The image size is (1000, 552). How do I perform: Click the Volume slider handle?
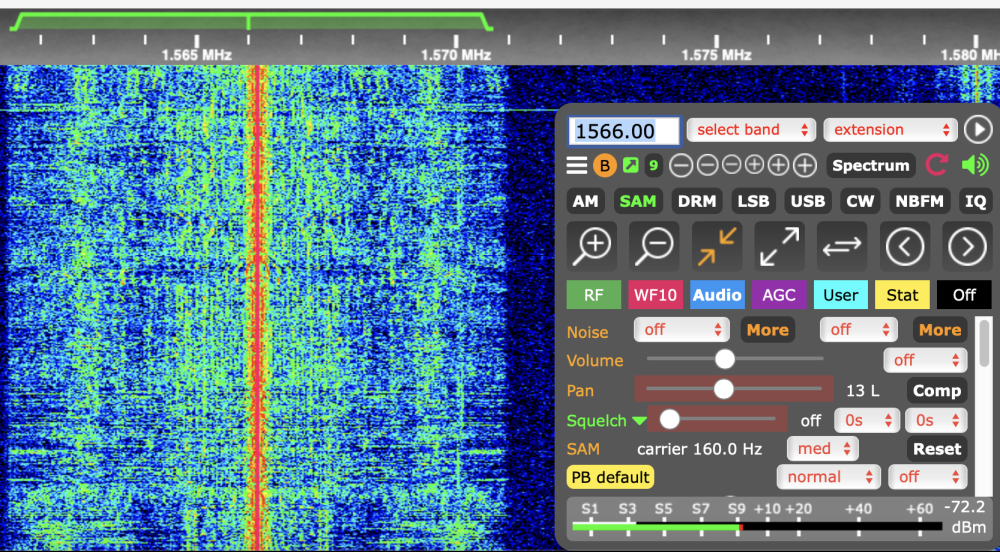[x=725, y=359]
